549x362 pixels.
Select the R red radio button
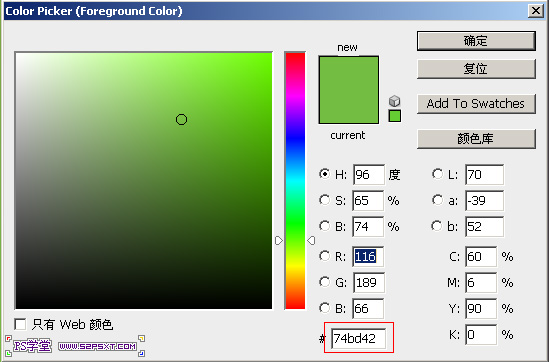tap(325, 256)
